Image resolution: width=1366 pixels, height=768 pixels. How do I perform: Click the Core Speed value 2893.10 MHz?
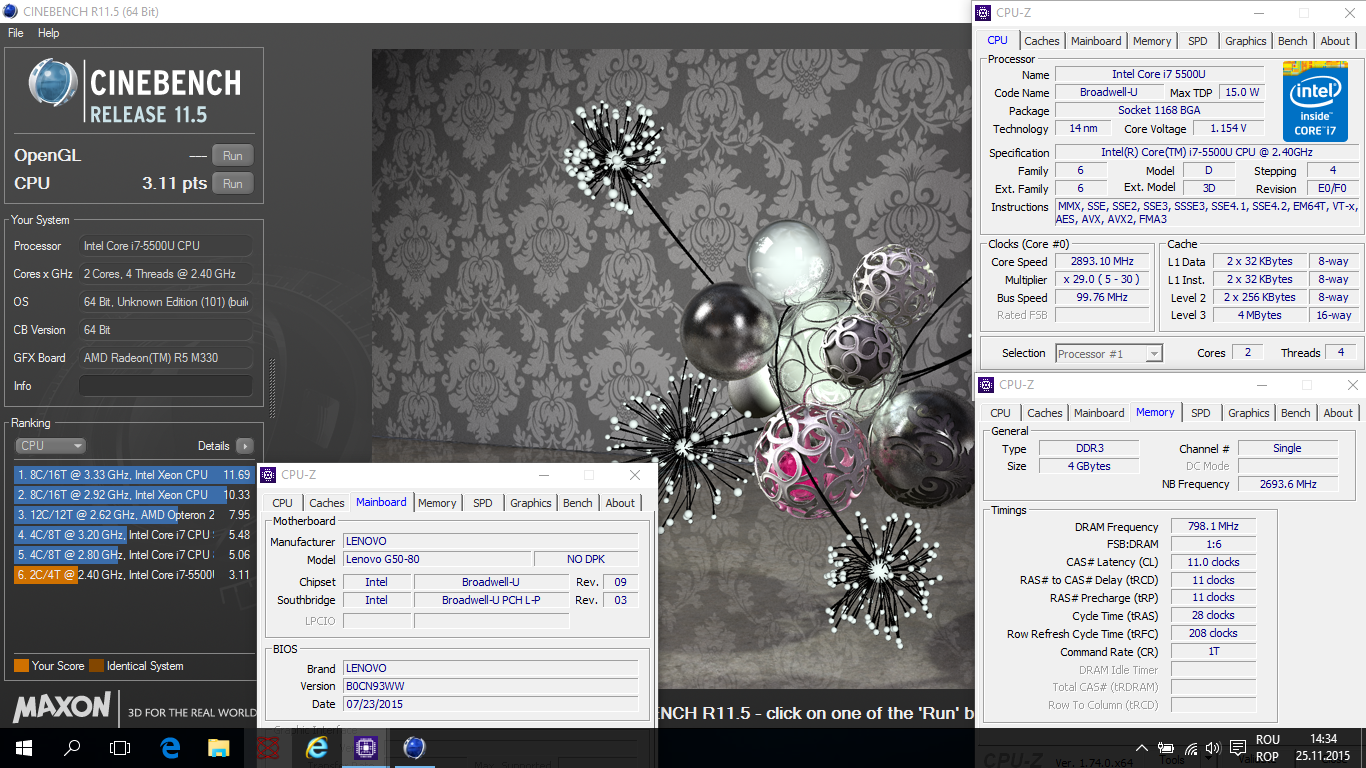pos(1102,262)
